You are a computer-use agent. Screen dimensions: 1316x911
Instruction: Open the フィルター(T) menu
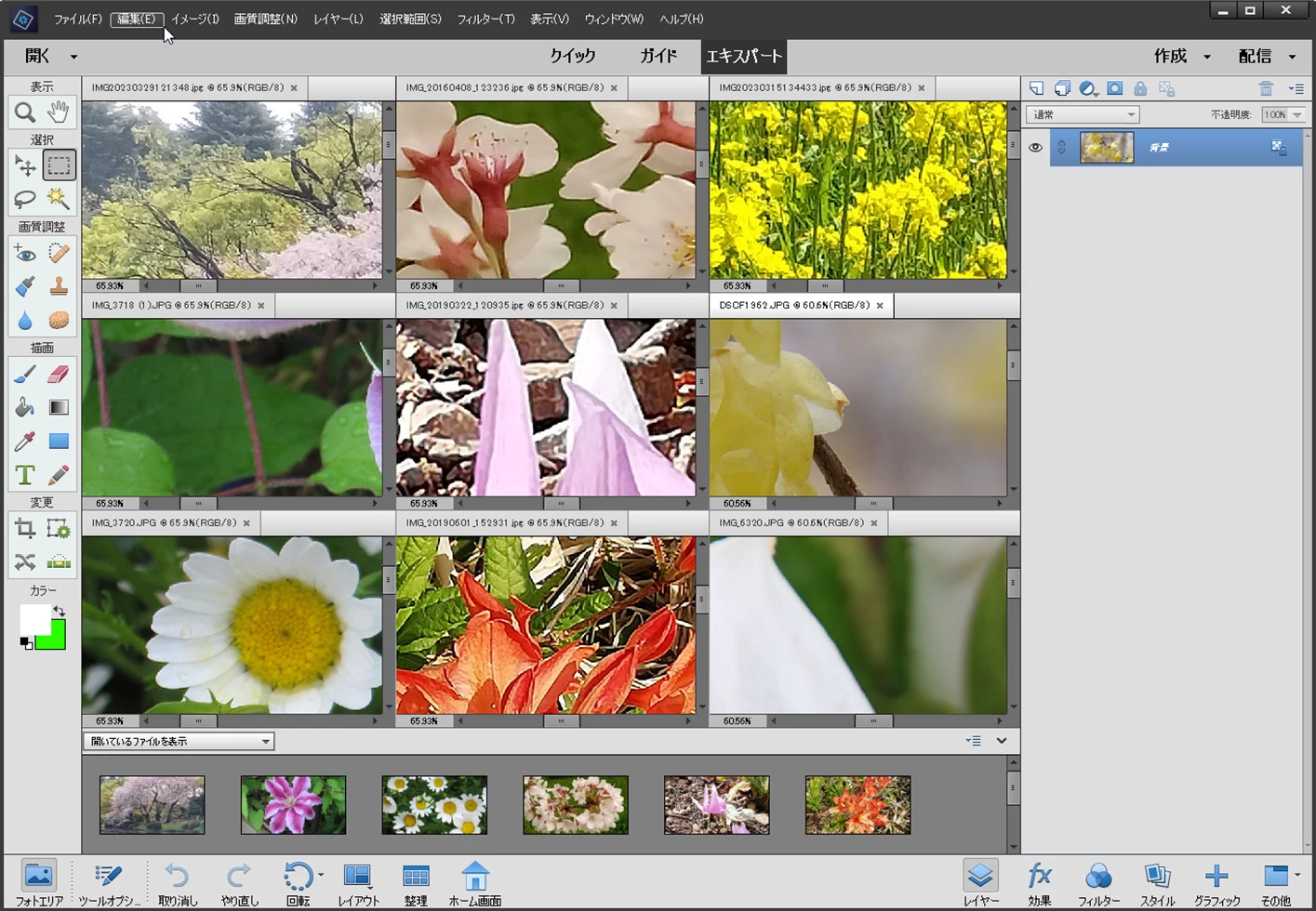pos(485,19)
